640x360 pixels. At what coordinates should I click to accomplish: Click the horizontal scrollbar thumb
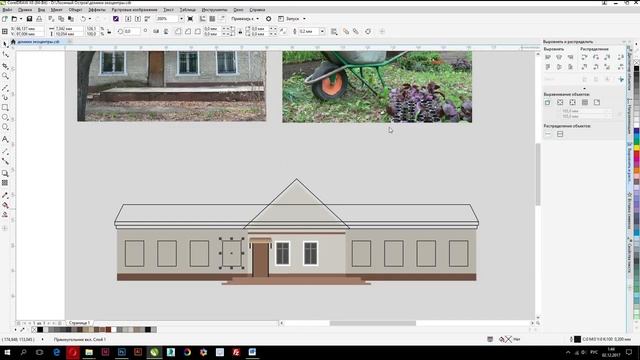(x=373, y=323)
